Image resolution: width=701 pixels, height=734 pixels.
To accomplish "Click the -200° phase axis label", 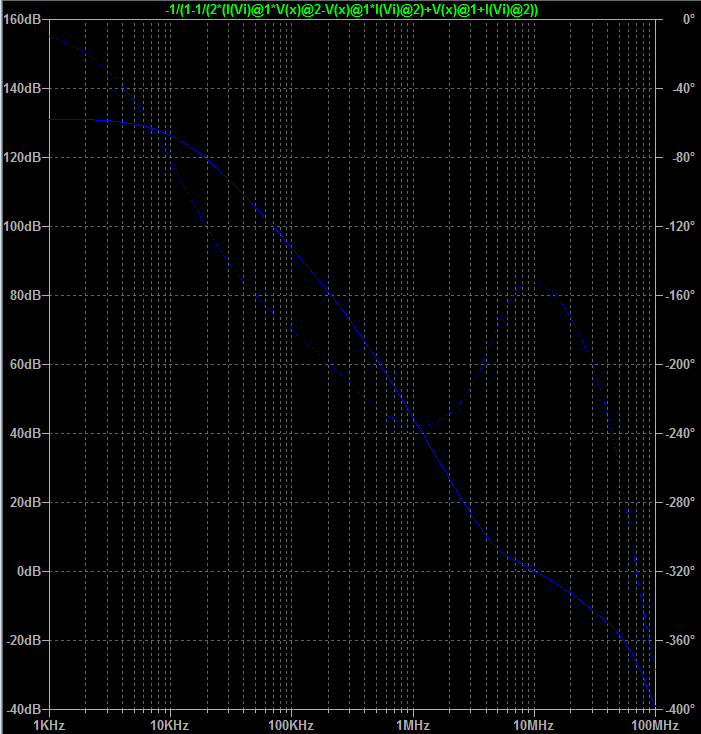I will (x=680, y=364).
